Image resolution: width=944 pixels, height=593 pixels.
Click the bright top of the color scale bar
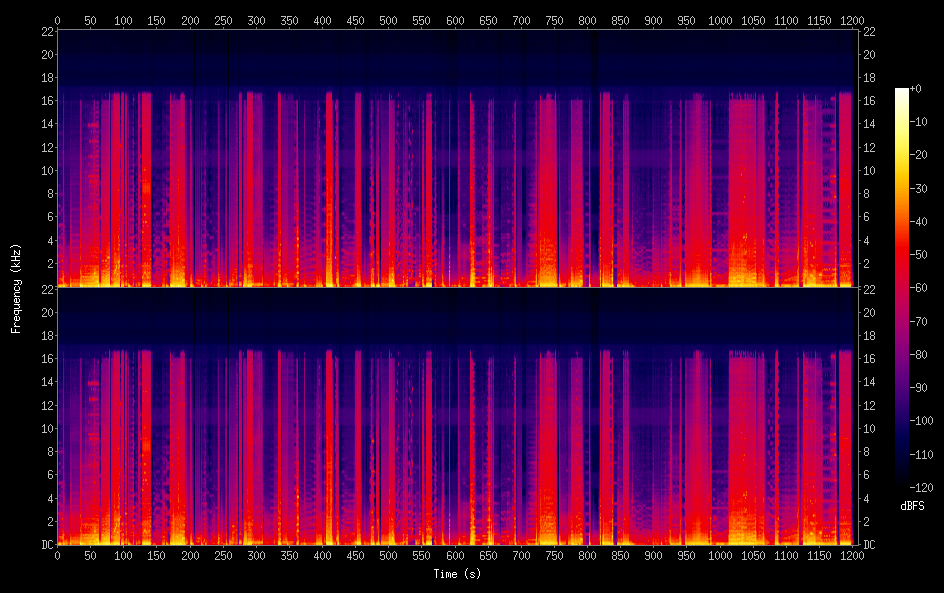(902, 92)
